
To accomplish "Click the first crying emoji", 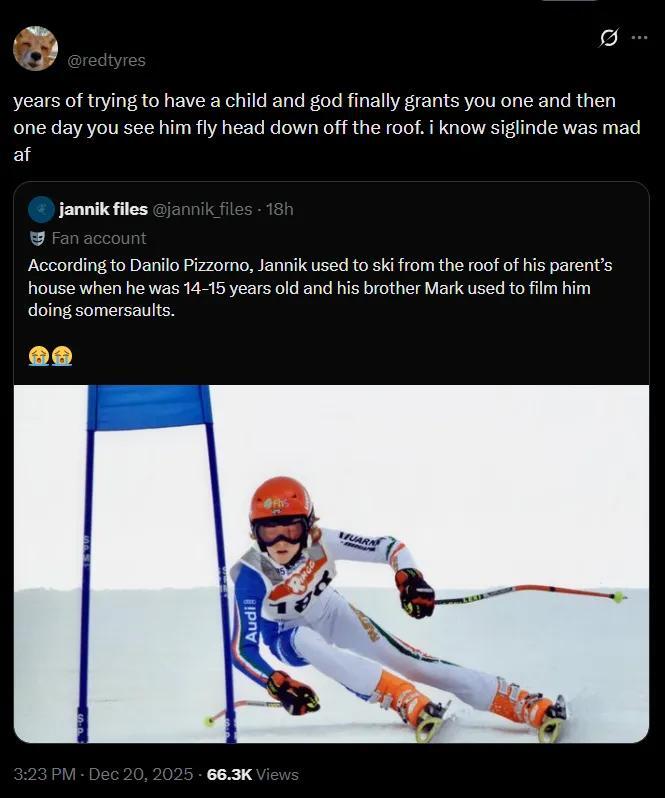I will pyautogui.click(x=39, y=355).
